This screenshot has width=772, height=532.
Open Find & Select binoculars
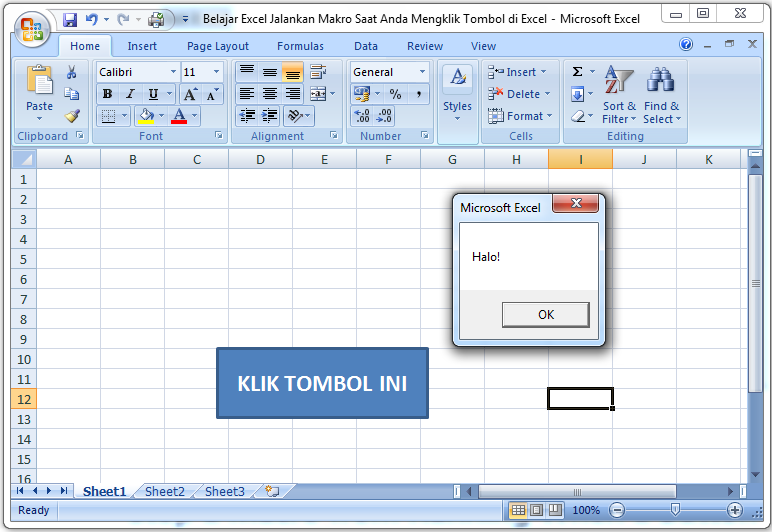661,95
